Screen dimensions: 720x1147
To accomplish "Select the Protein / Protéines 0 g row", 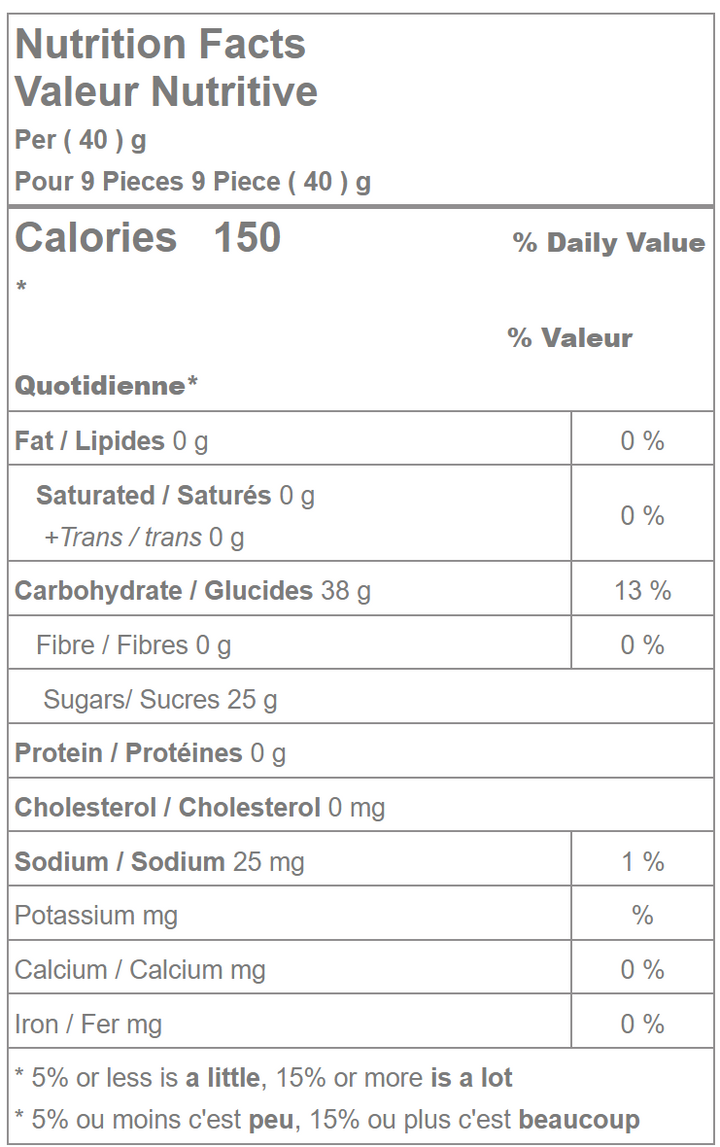I will click(x=150, y=753).
